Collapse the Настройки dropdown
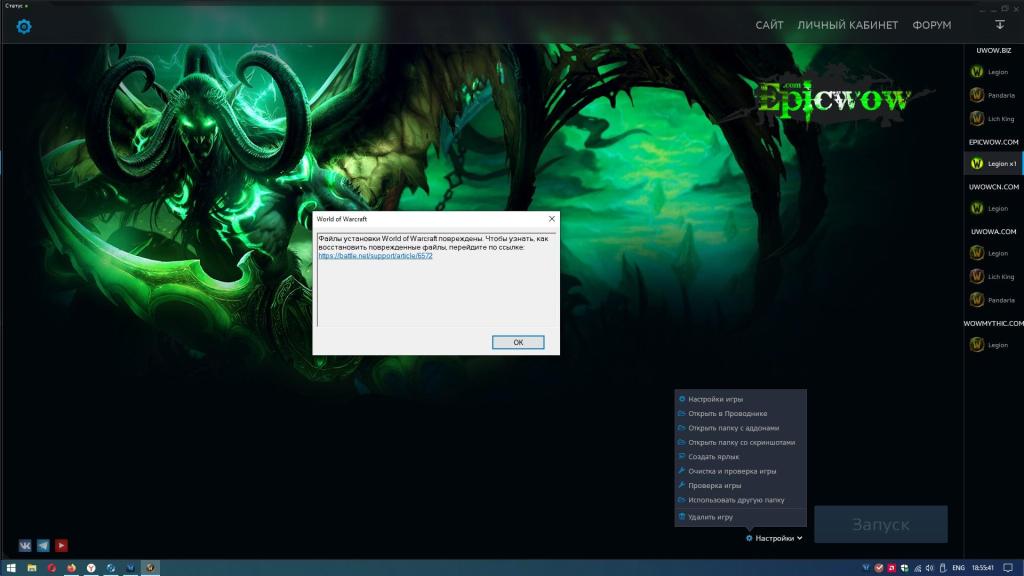 point(775,538)
